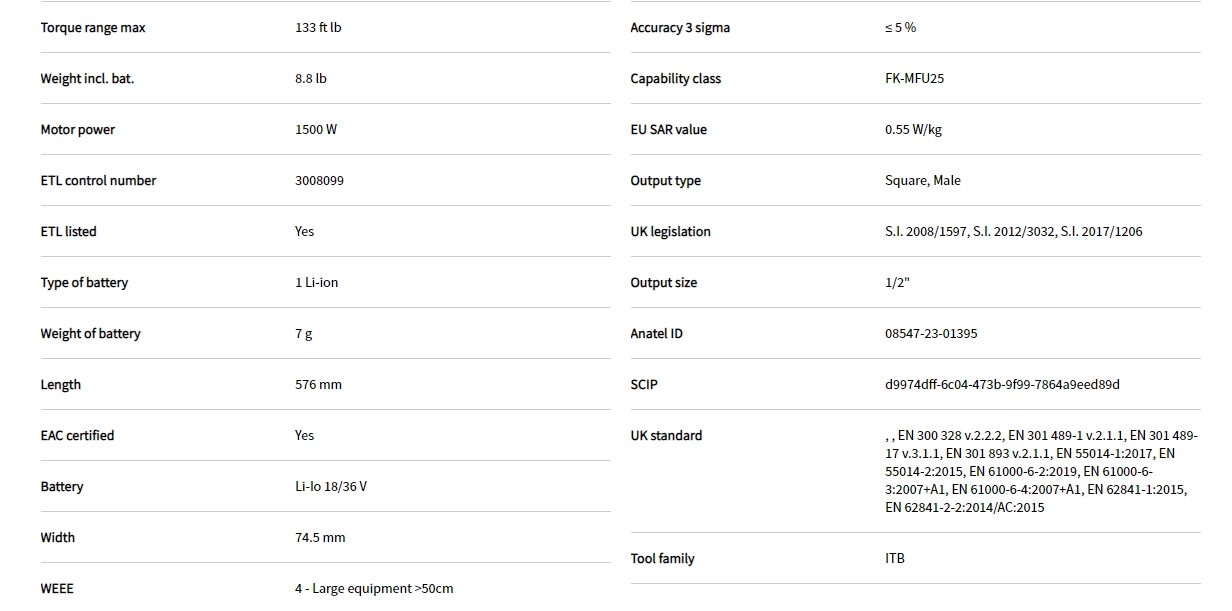Click the UK legislation S.I. references text

pyautogui.click(x=1013, y=232)
